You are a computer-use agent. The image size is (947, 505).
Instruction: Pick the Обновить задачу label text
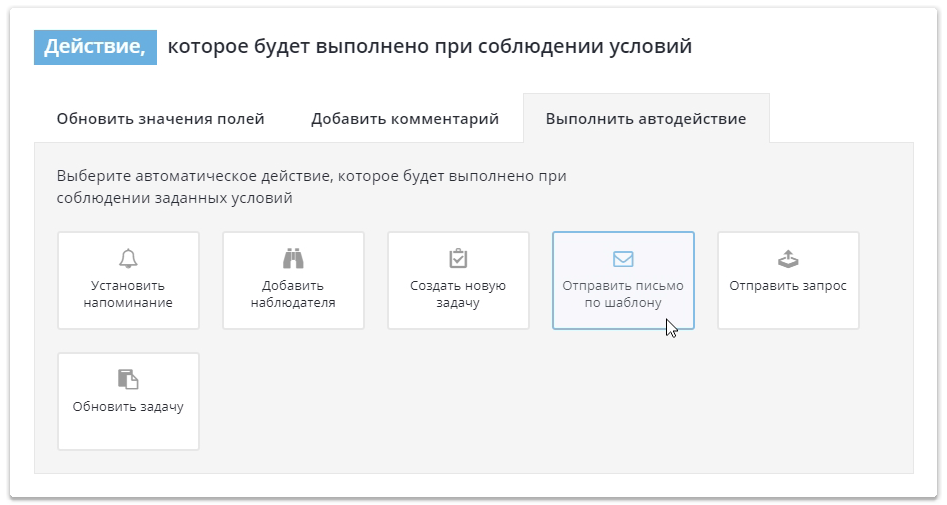tap(128, 407)
